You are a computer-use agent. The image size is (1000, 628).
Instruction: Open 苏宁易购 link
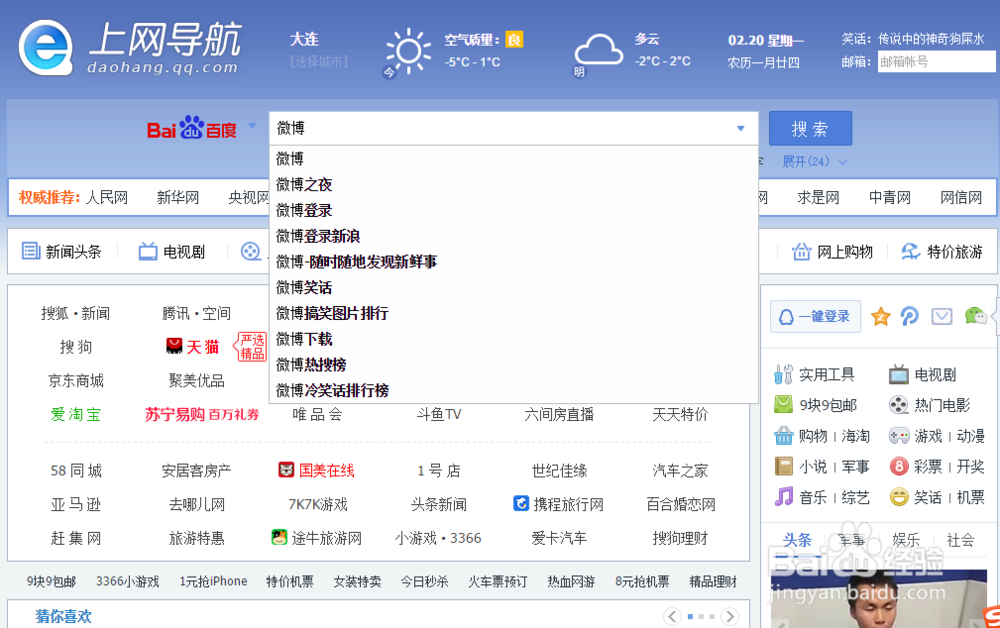coord(202,414)
